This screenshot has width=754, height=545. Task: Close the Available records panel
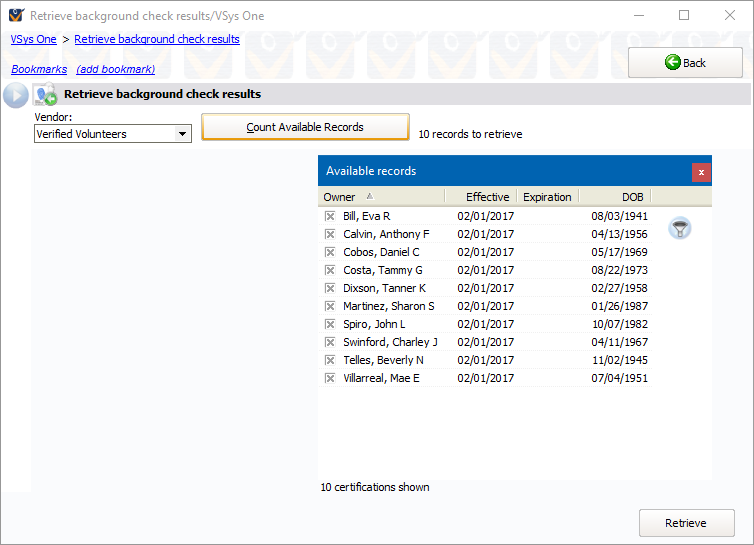701,172
